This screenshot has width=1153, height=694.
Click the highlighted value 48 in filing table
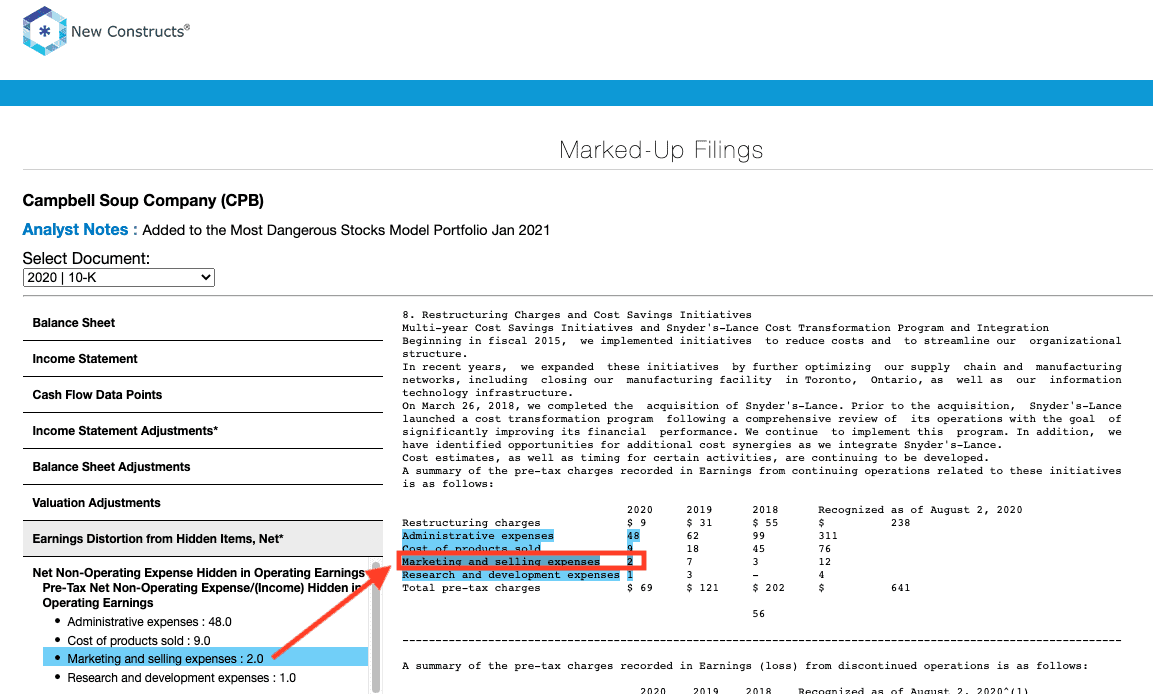pyautogui.click(x=633, y=536)
